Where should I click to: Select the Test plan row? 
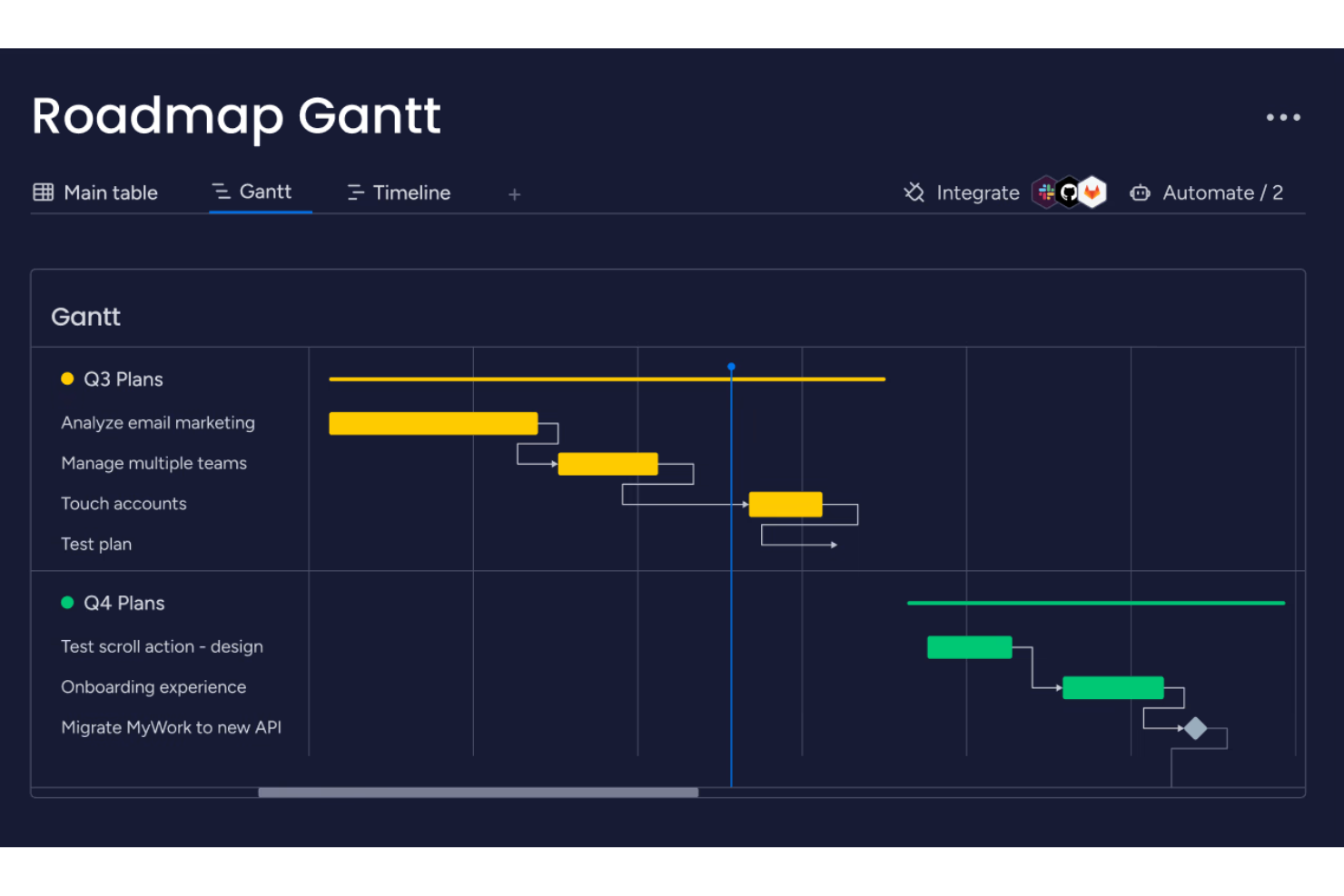[96, 544]
